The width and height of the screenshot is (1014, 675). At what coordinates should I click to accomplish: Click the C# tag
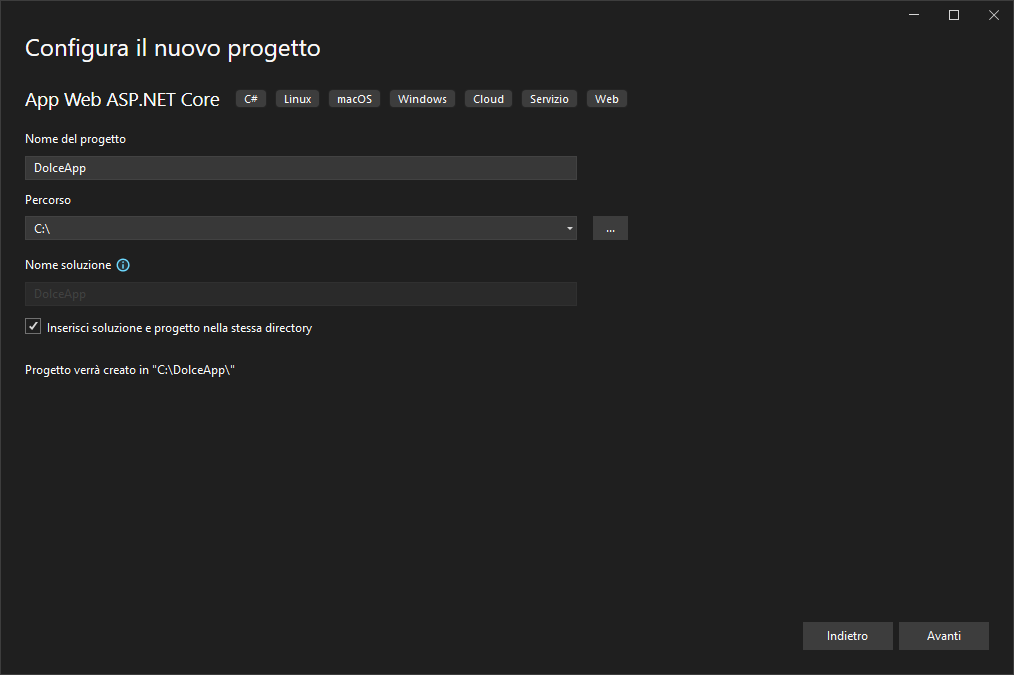pos(251,99)
